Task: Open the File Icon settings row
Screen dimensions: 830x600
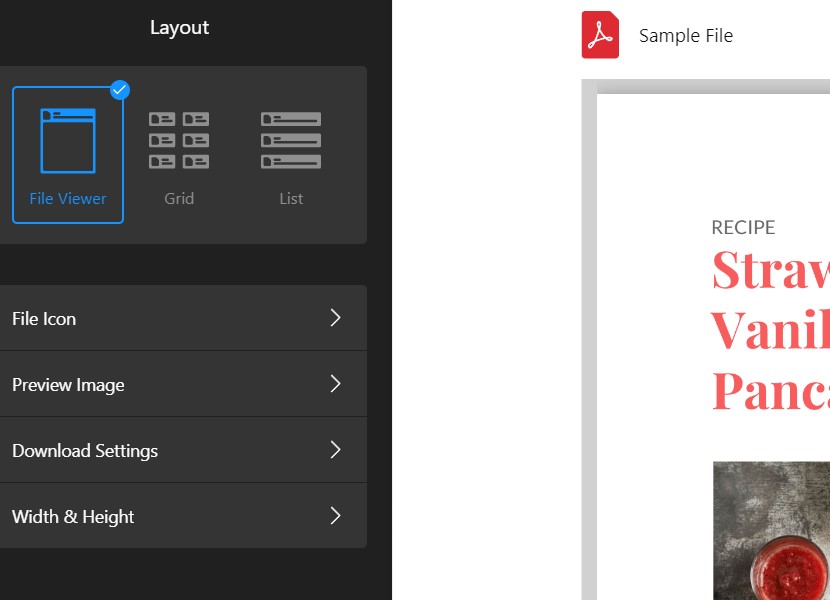Action: (150, 318)
